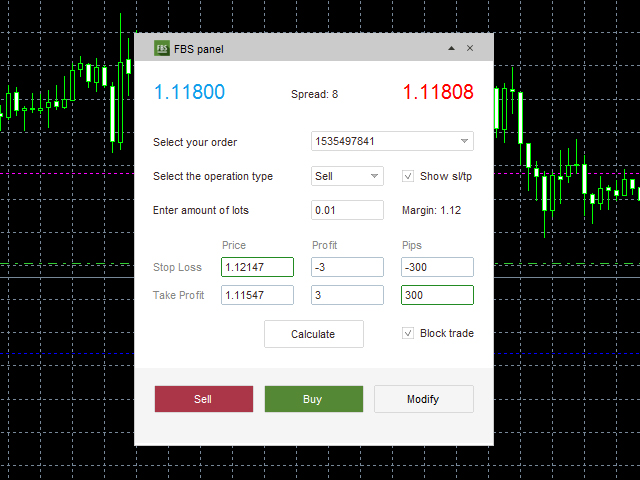Toggle the Block trade checkbox

[x=408, y=333]
